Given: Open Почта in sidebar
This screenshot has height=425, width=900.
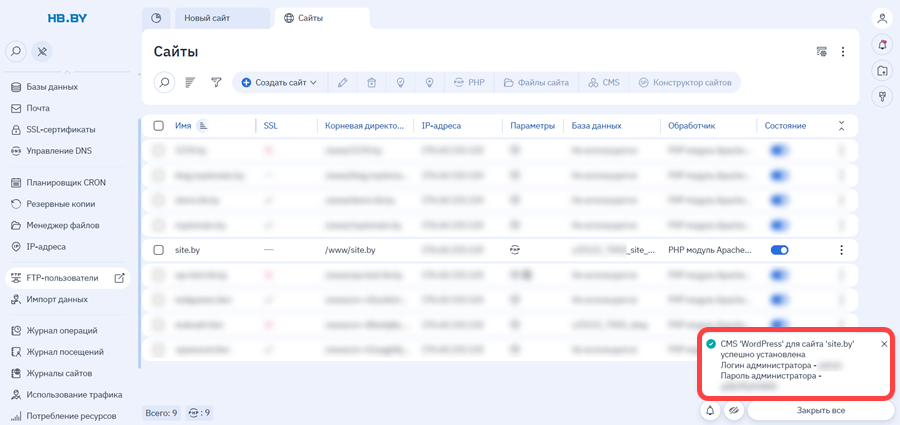Looking at the screenshot, I should [68, 108].
